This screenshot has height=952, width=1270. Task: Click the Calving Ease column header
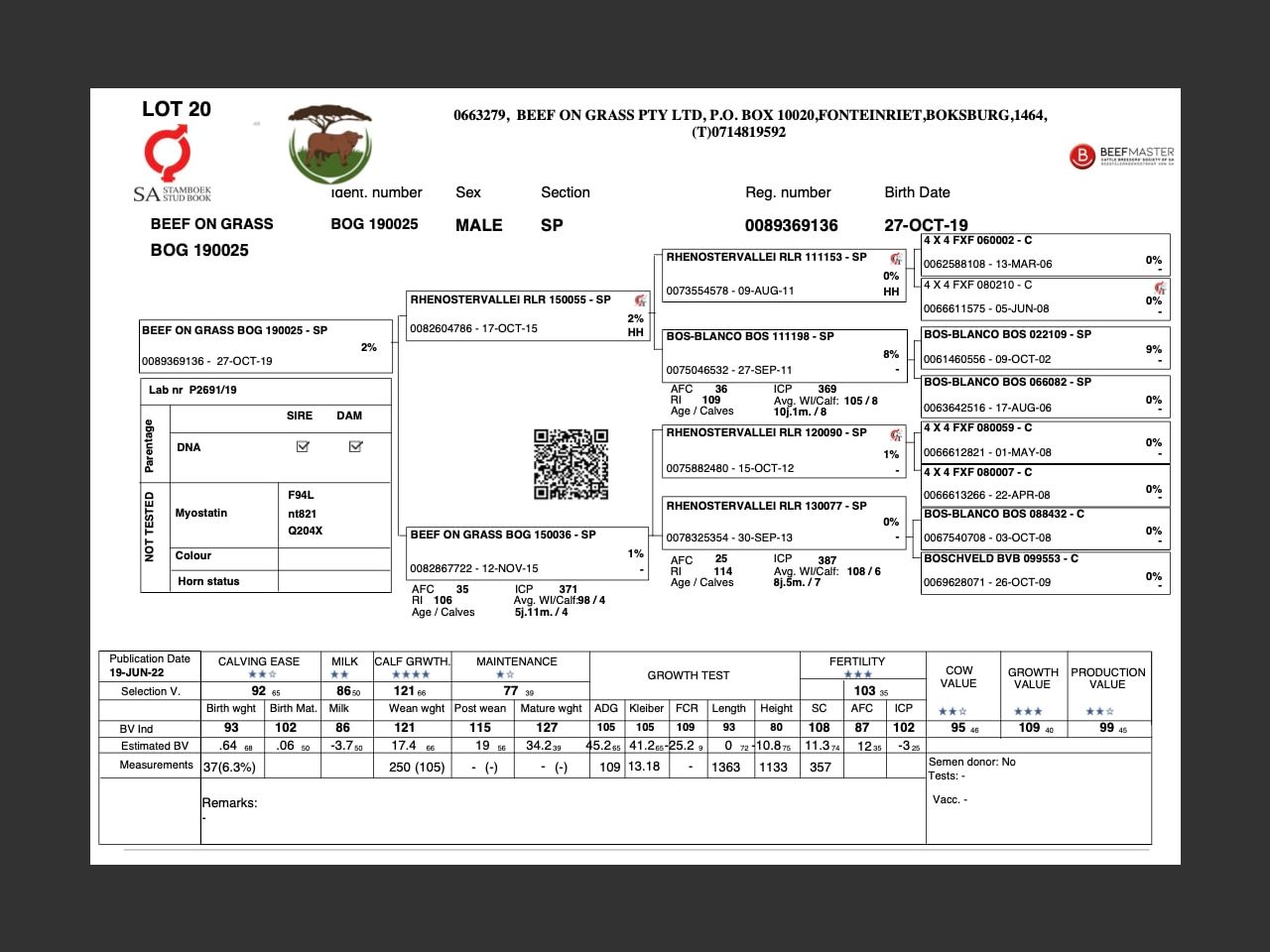click(x=259, y=661)
